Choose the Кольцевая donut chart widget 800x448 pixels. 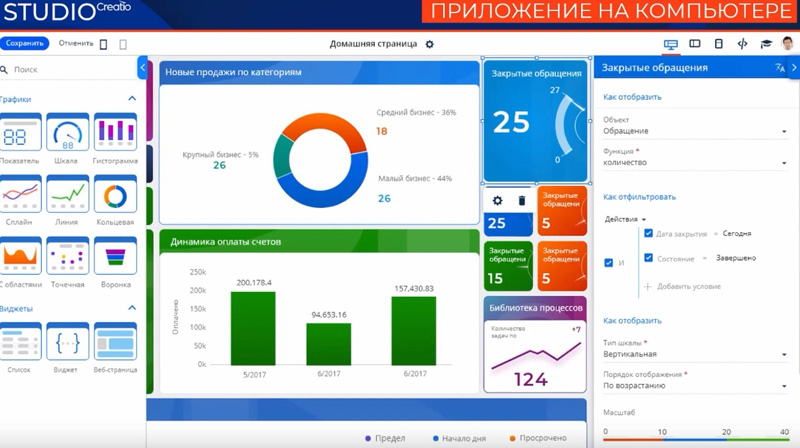pyautogui.click(x=115, y=196)
